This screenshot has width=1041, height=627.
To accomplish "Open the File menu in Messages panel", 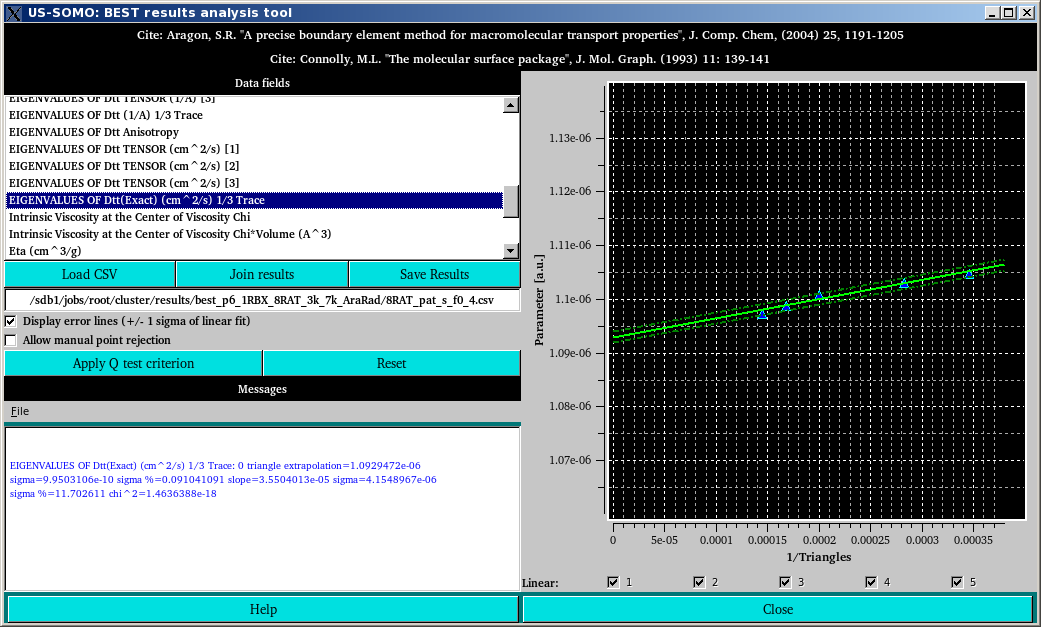I will pyautogui.click(x=18, y=411).
